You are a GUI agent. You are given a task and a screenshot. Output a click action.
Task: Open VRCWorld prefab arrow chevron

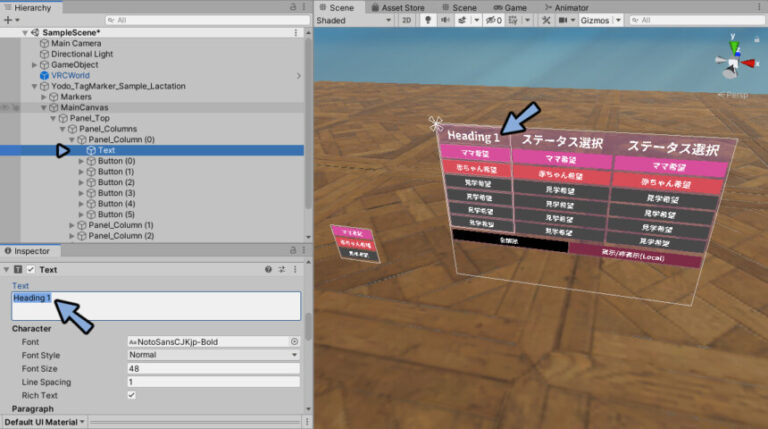299,76
